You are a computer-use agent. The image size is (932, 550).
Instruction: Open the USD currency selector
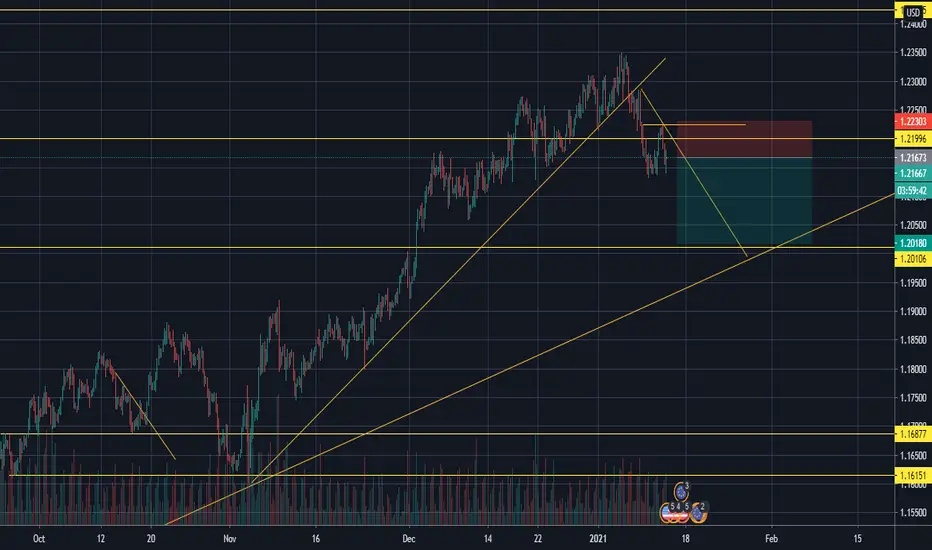[x=913, y=12]
